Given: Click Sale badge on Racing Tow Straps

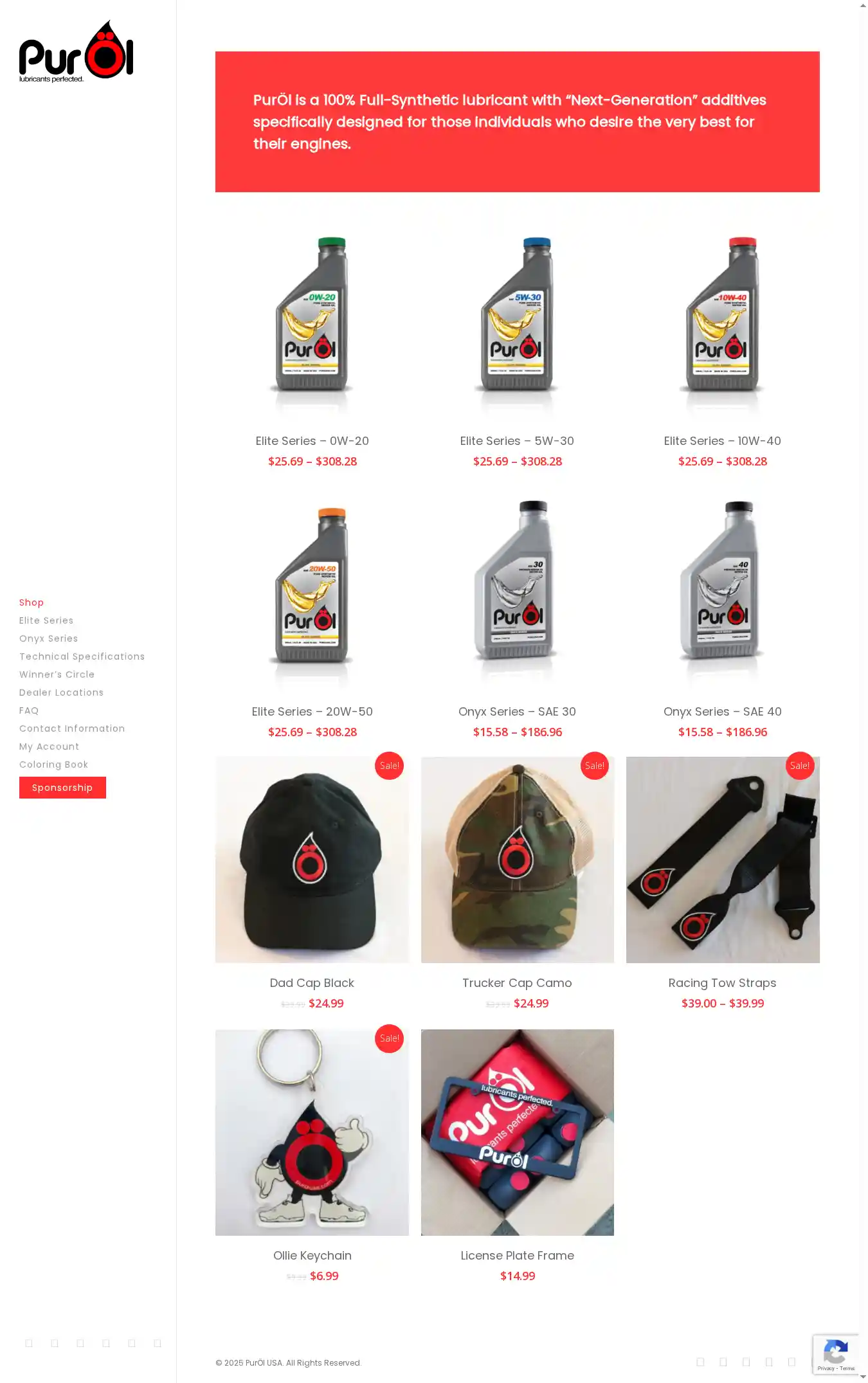Looking at the screenshot, I should point(799,765).
